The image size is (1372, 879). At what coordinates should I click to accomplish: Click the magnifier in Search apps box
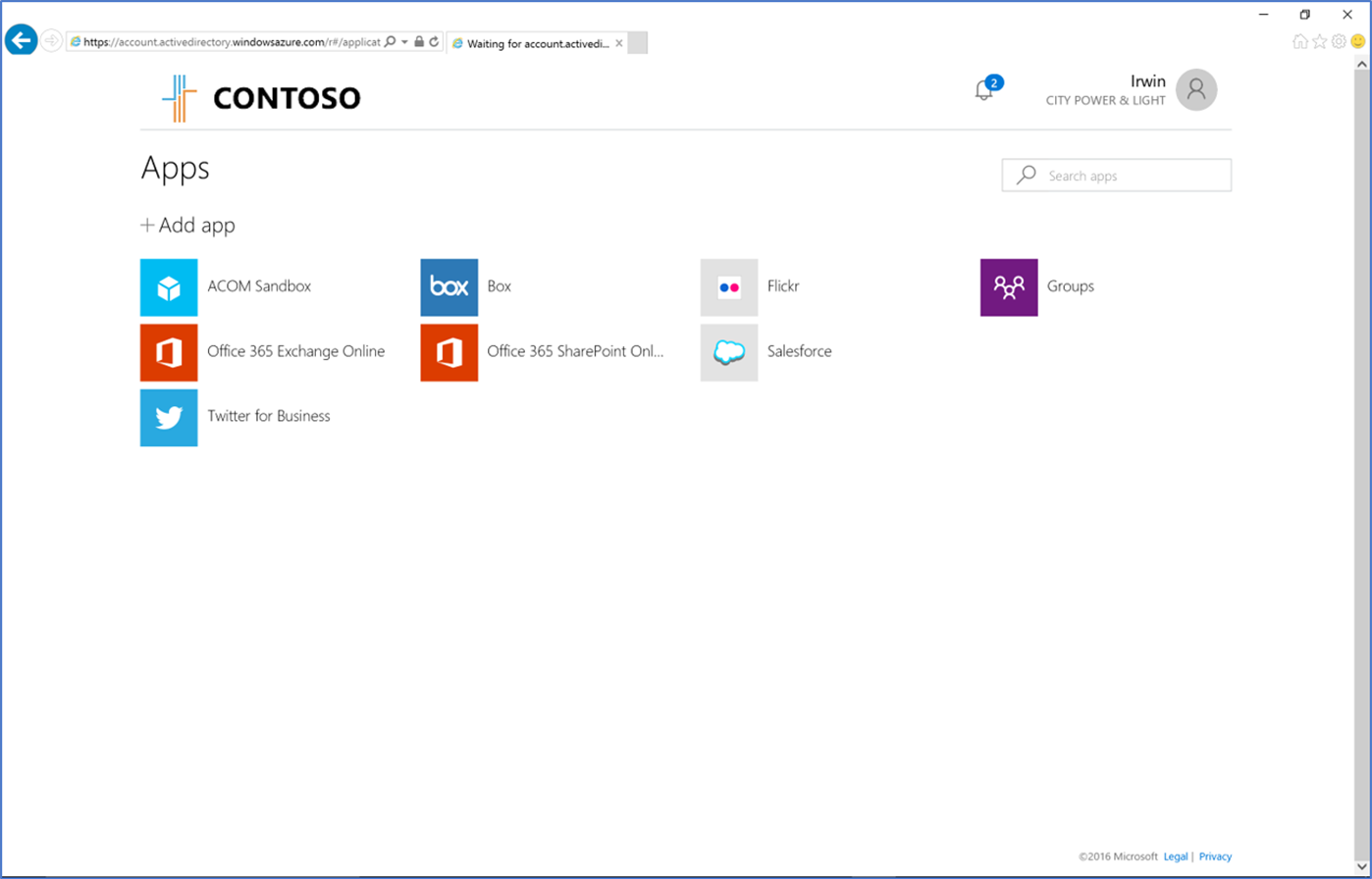tap(1027, 176)
